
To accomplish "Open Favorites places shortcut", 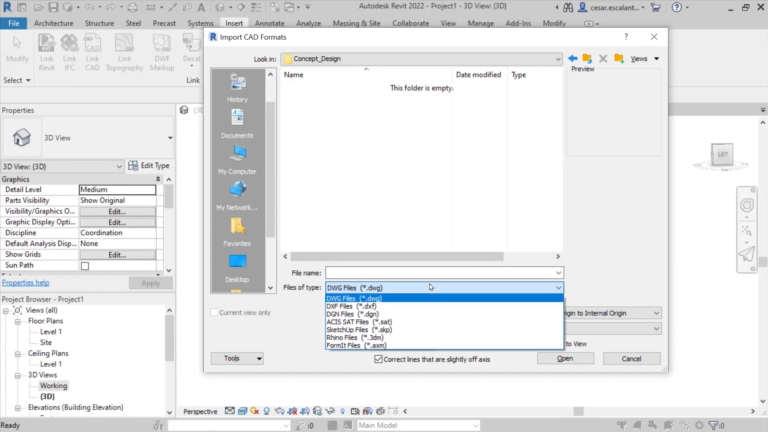I will pyautogui.click(x=238, y=232).
